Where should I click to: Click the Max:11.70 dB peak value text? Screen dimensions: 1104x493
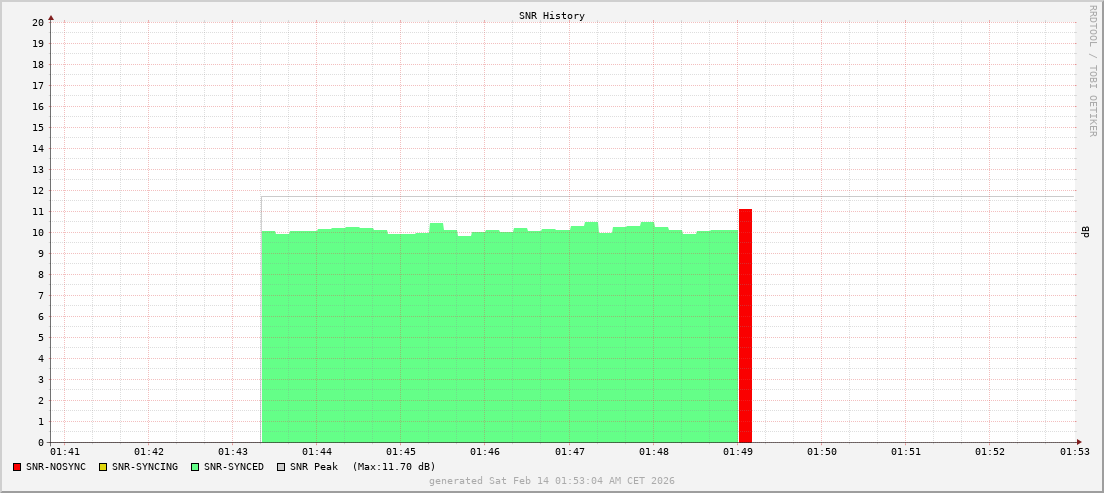(x=394, y=467)
